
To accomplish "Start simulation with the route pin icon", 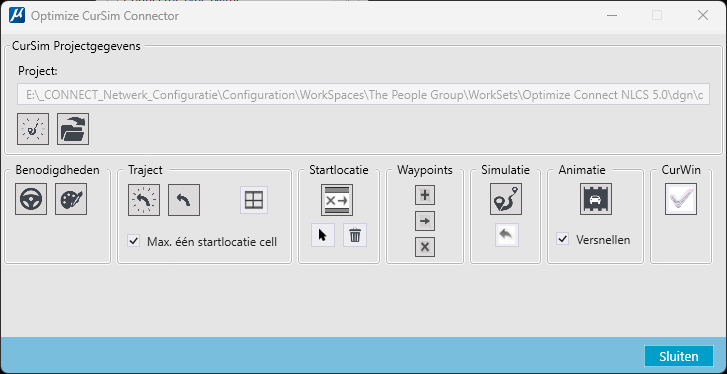I will click(x=506, y=199).
